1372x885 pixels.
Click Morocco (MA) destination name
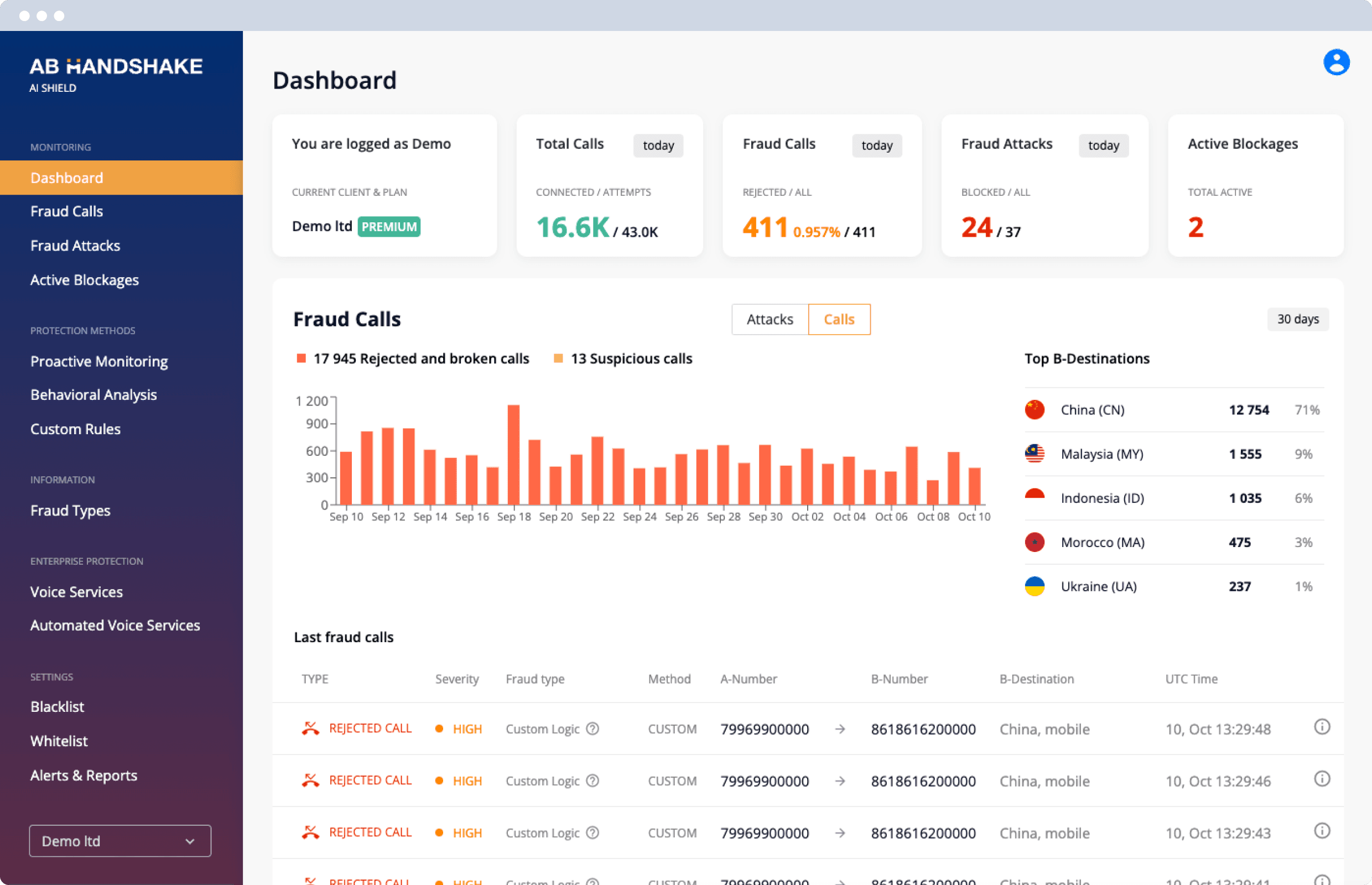coord(1103,543)
